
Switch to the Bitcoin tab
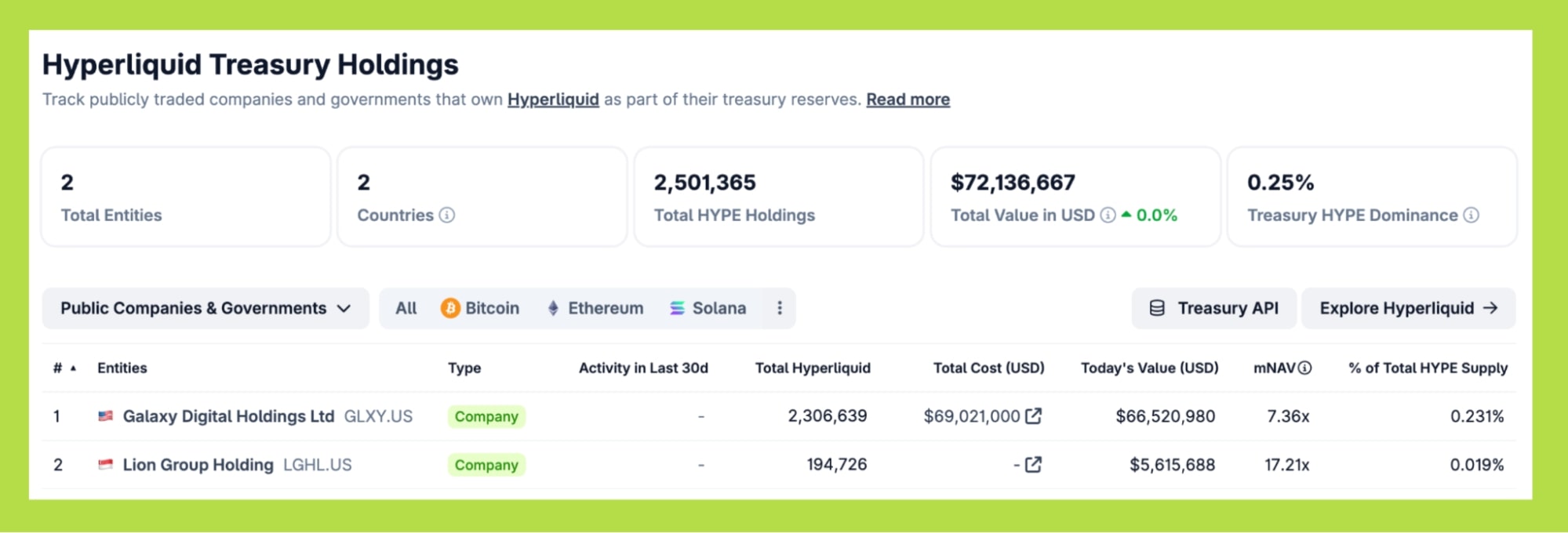pos(480,308)
